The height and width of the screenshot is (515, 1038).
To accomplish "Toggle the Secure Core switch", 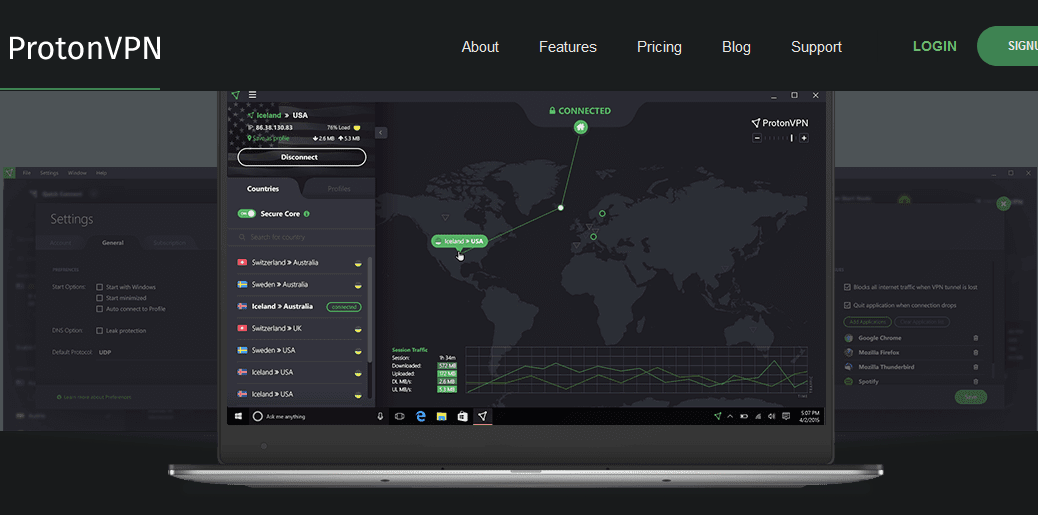I will (247, 214).
